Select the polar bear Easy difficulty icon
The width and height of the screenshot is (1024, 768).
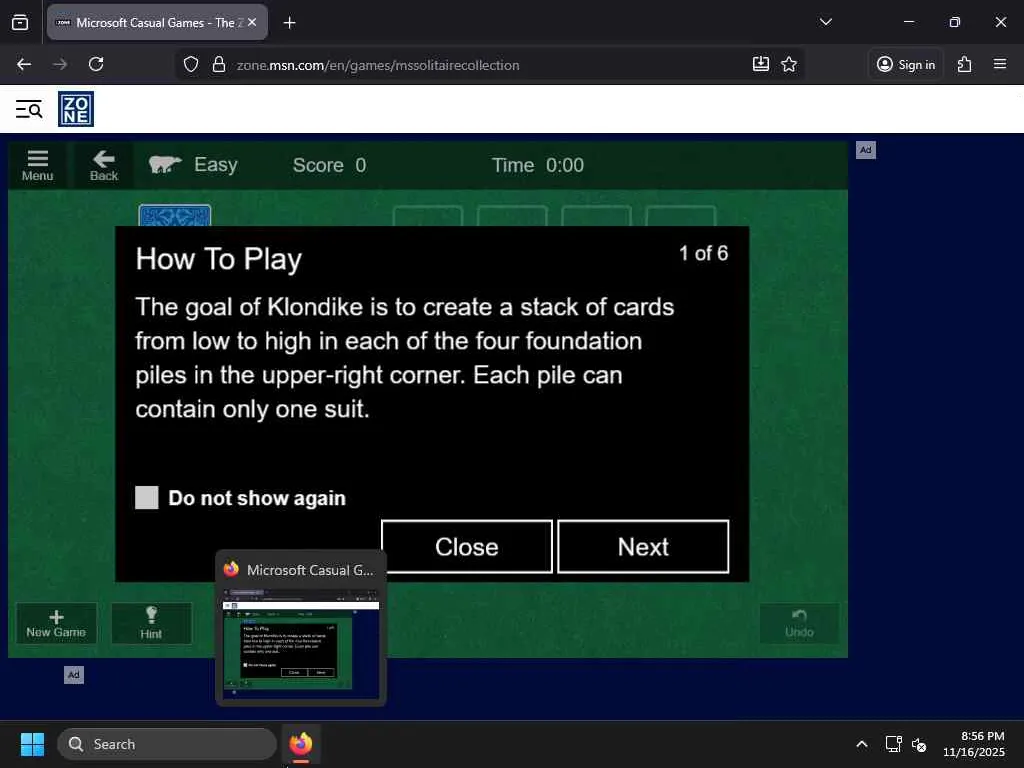pos(165,165)
